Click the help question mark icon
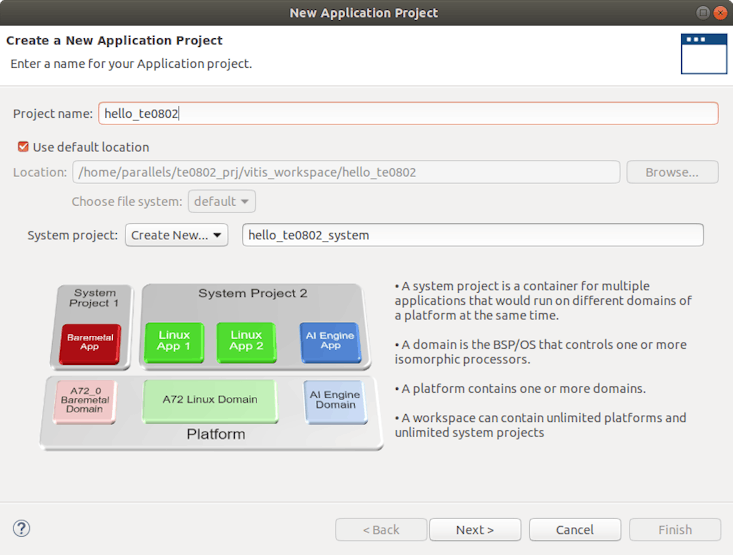Image resolution: width=733 pixels, height=555 pixels. [x=21, y=529]
